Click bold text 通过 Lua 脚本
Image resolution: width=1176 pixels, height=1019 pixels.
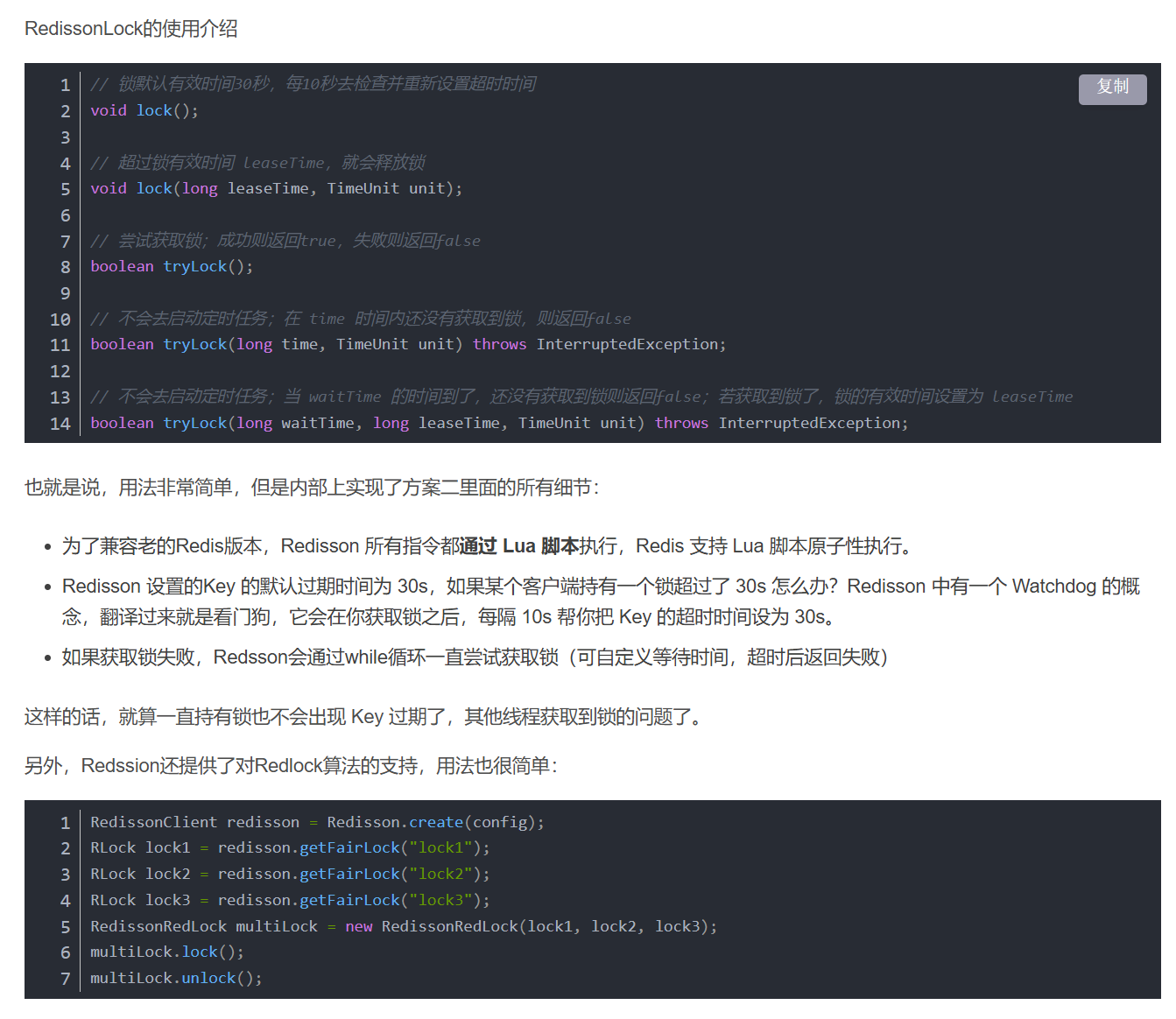coord(518,546)
